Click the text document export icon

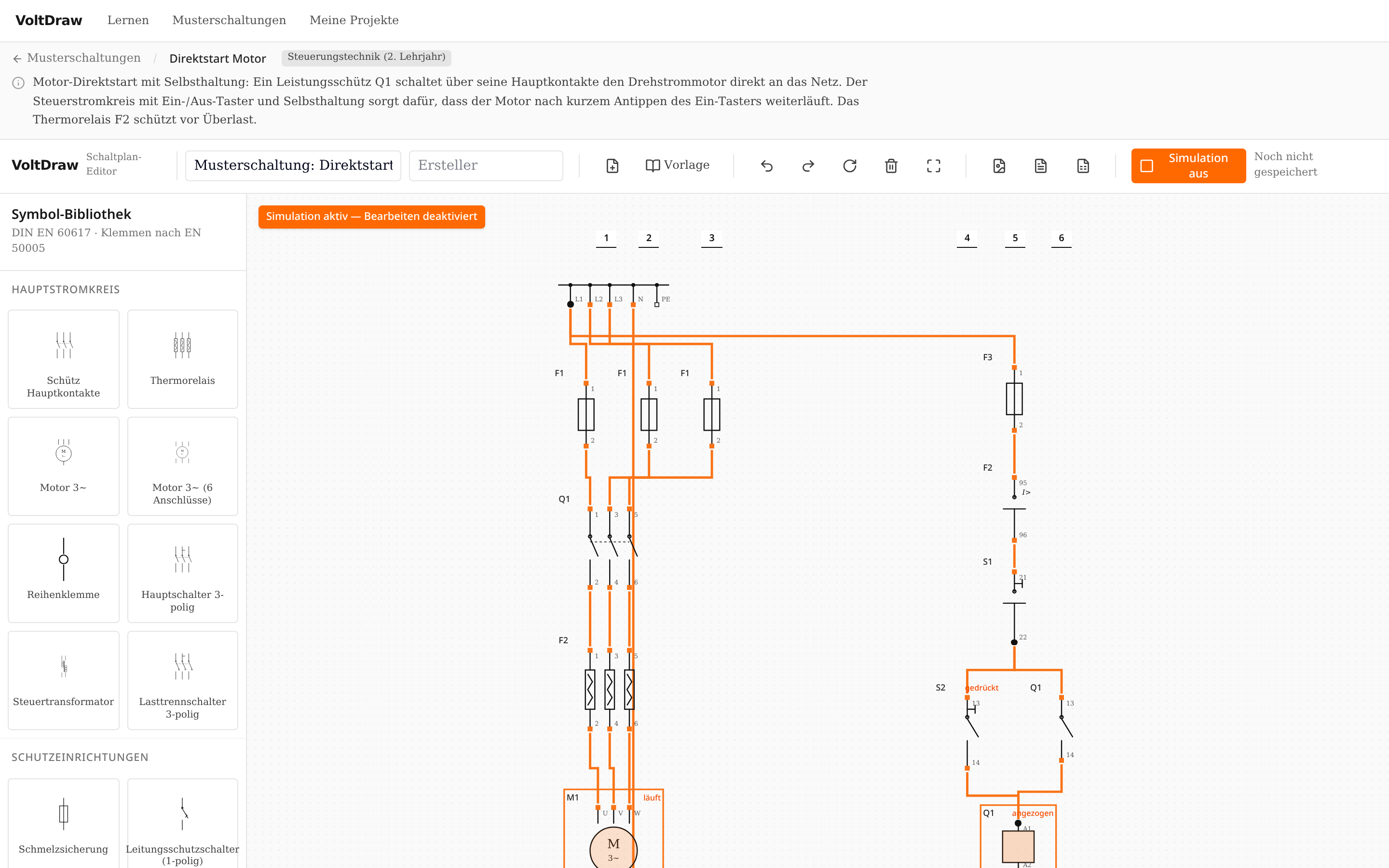[1041, 166]
